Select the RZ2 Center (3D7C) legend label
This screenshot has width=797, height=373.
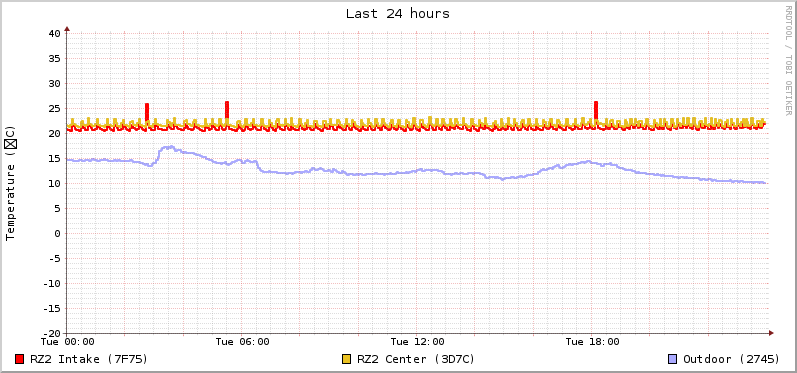click(416, 359)
